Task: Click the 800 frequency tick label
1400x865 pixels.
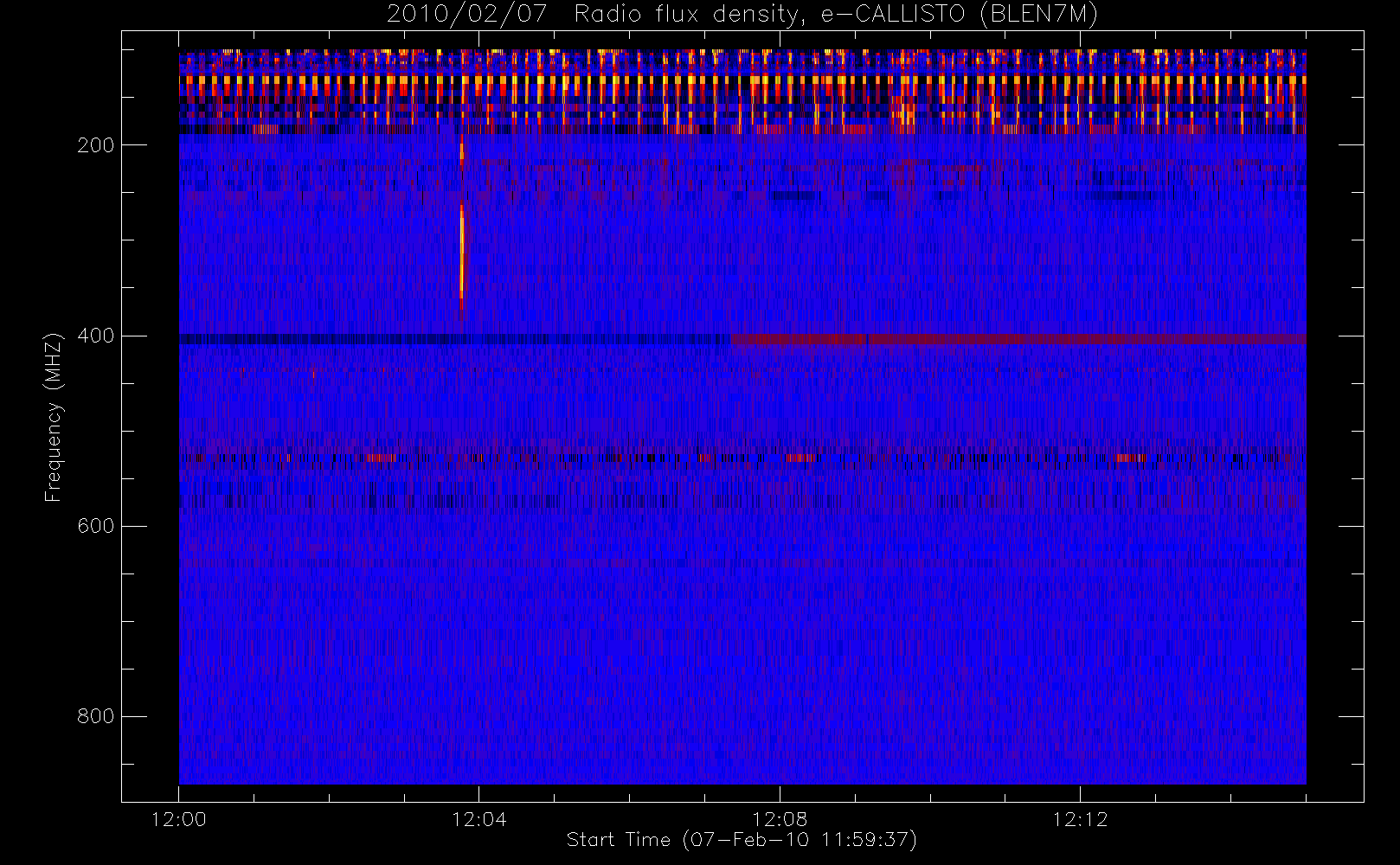Action: (96, 716)
